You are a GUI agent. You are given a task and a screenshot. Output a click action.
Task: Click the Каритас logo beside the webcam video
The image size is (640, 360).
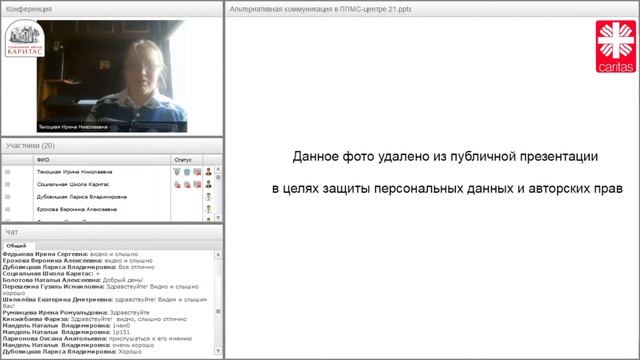25,39
